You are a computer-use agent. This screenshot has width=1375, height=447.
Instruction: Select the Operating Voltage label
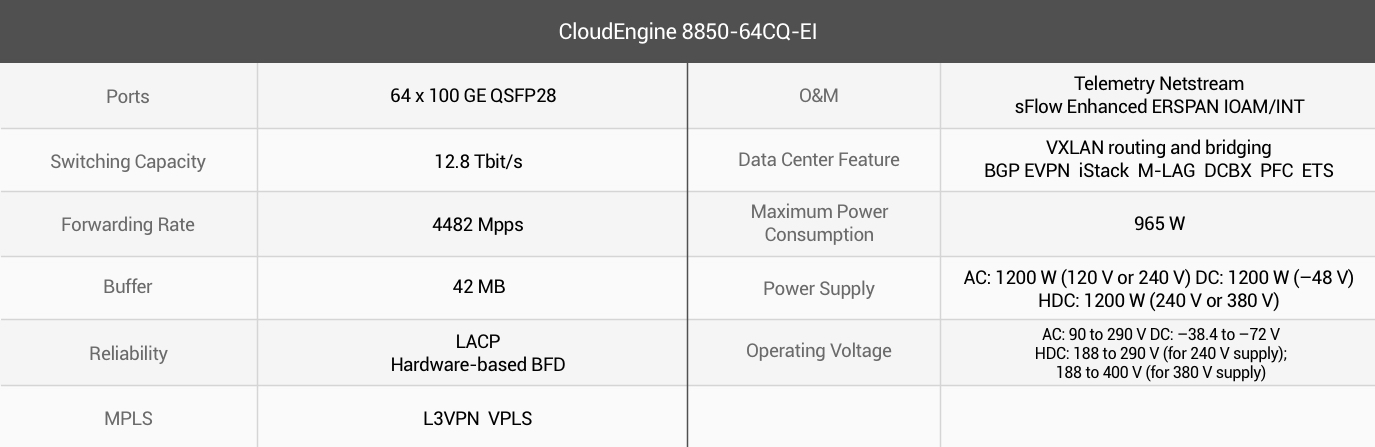tap(818, 351)
